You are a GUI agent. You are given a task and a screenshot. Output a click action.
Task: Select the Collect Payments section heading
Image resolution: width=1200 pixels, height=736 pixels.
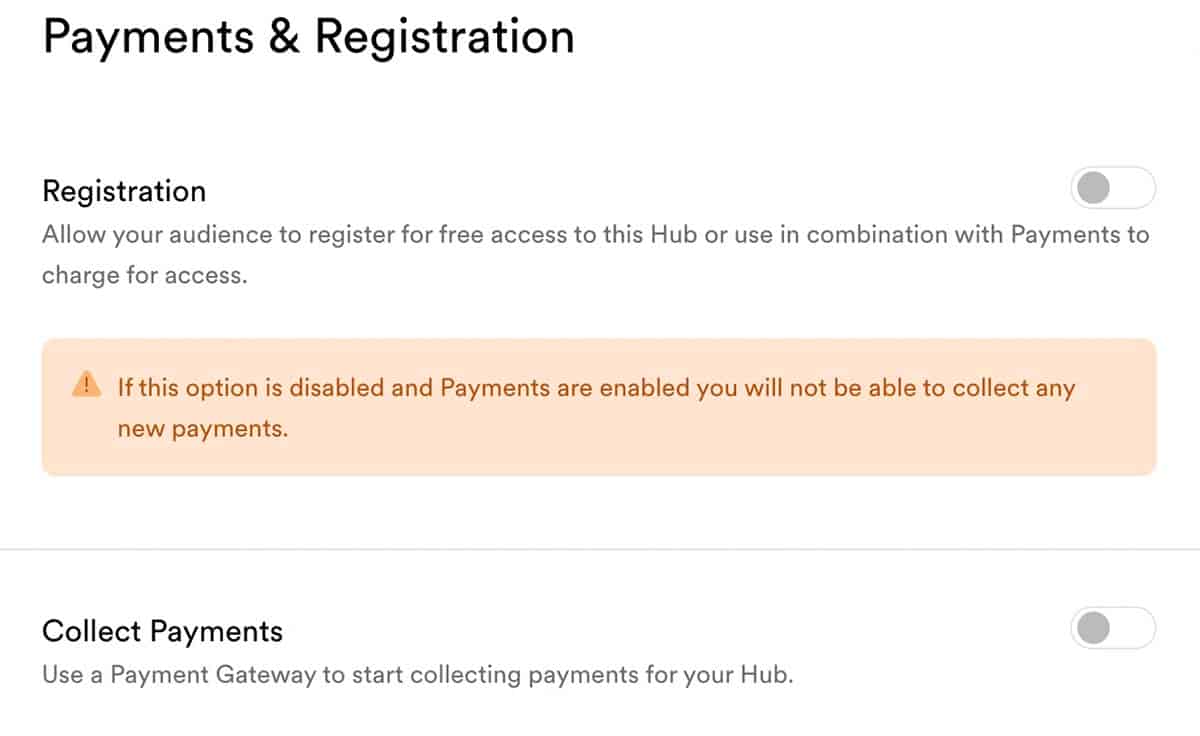162,632
